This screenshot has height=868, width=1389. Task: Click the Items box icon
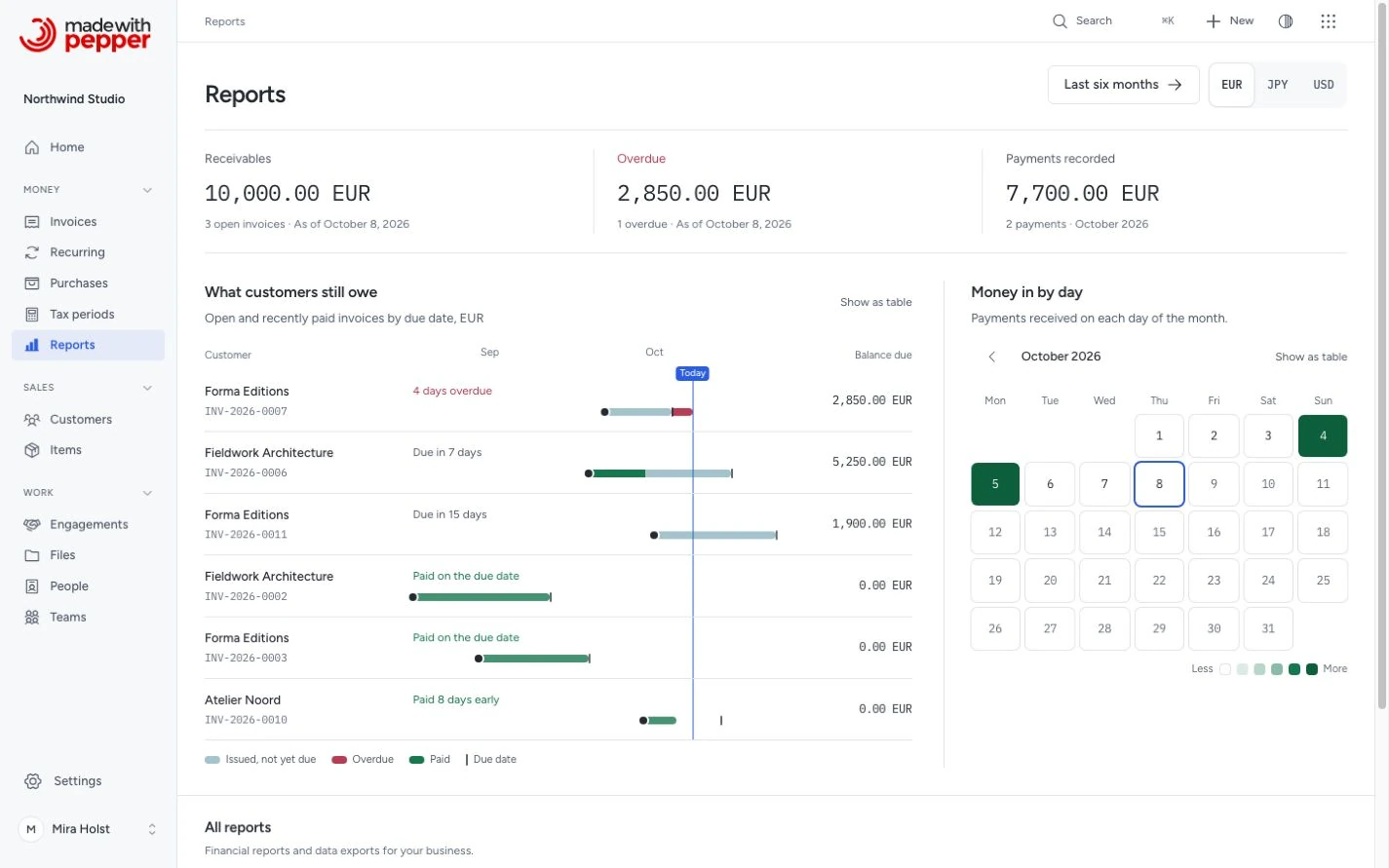32,450
